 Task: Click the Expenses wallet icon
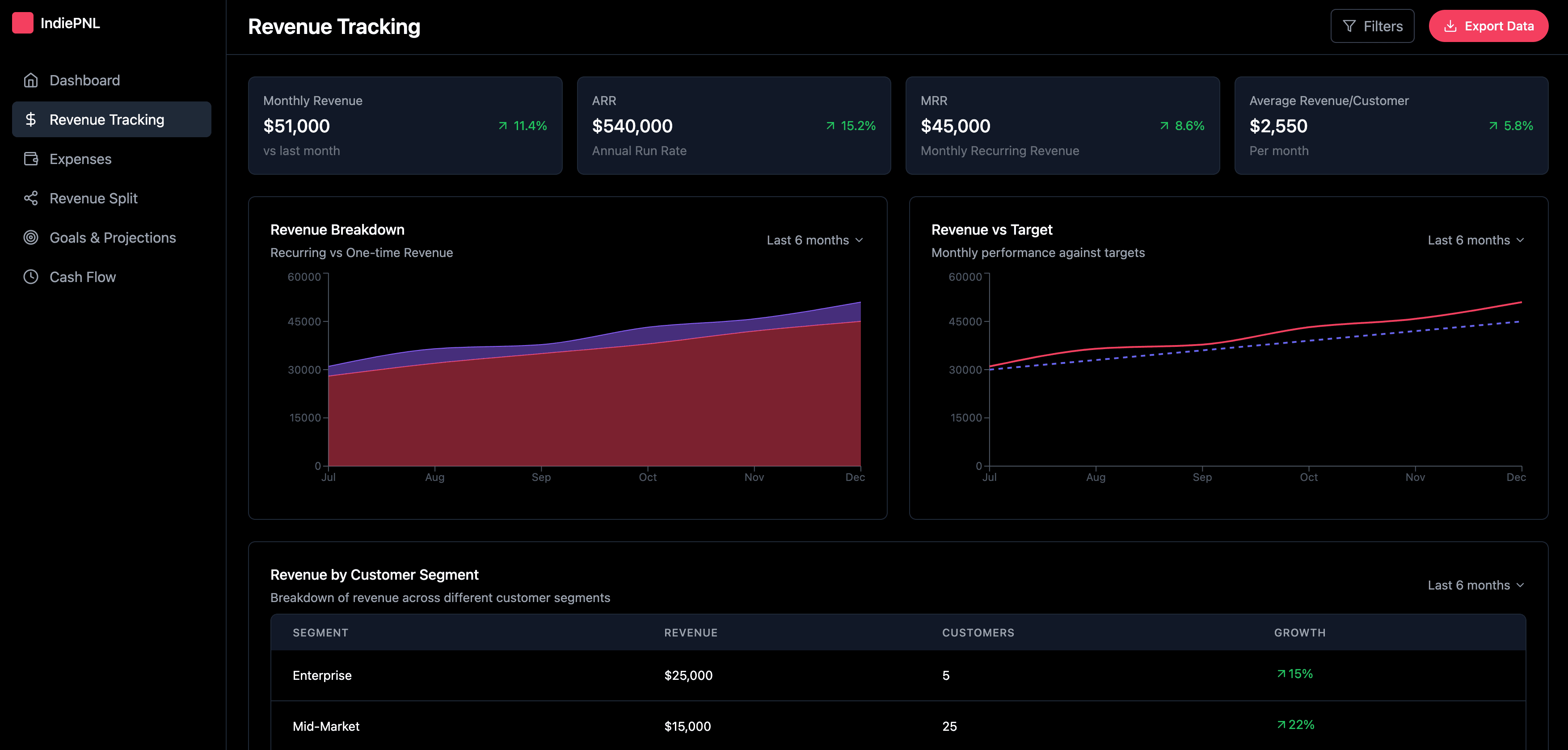click(x=31, y=159)
